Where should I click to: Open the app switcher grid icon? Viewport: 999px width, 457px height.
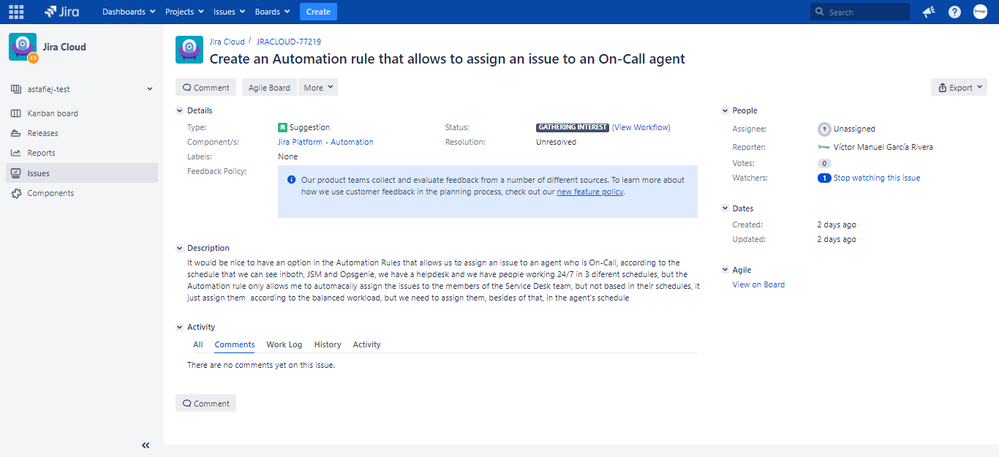pyautogui.click(x=16, y=11)
